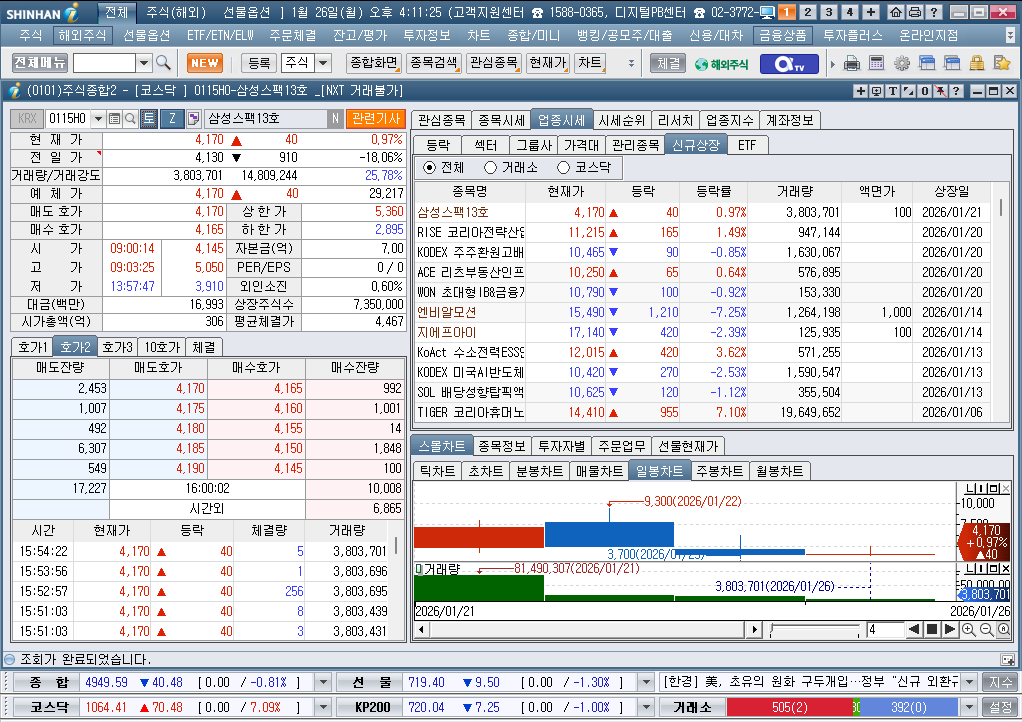Select the 코스닥 radio button
The height and width of the screenshot is (722, 1022).
coord(563,167)
